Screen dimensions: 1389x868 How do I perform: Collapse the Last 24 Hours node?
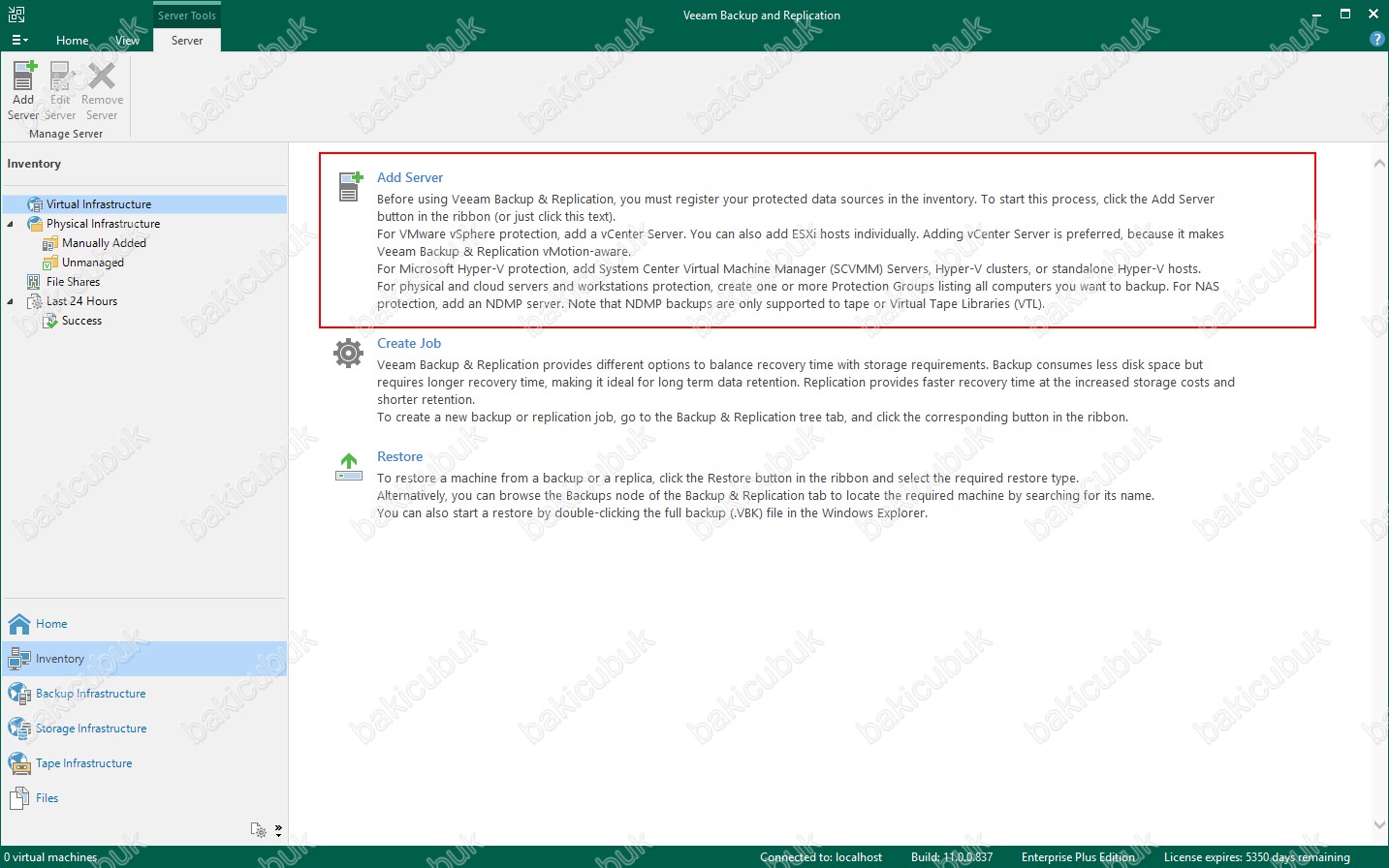pyautogui.click(x=11, y=301)
